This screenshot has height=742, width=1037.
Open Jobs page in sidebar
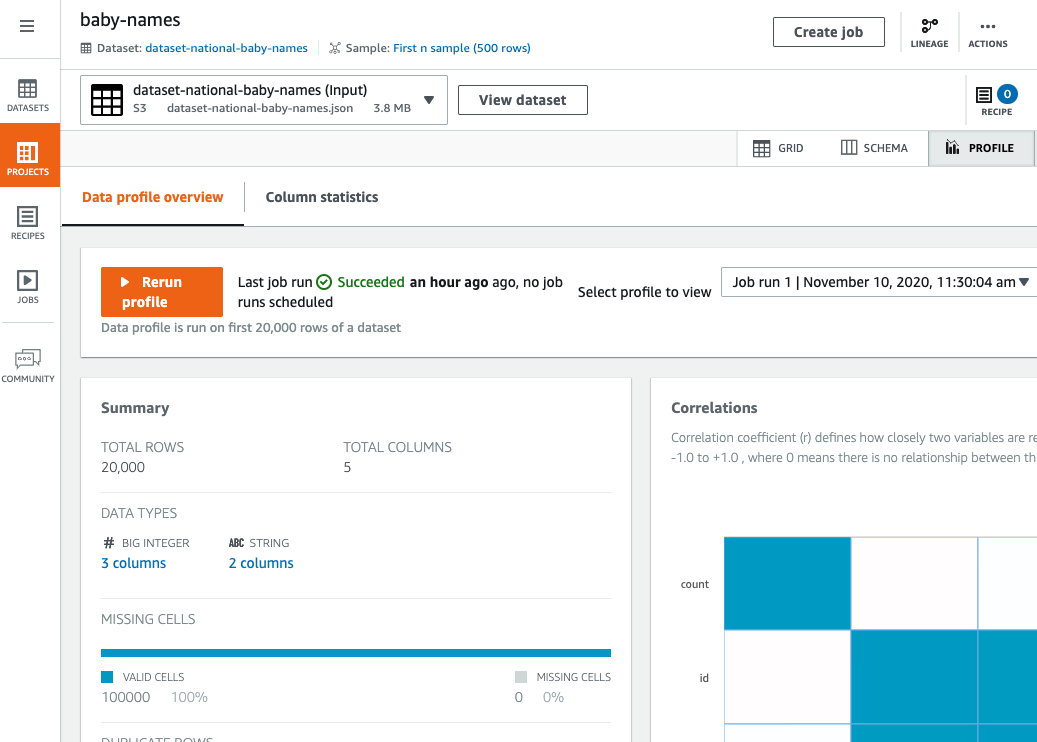pos(28,287)
